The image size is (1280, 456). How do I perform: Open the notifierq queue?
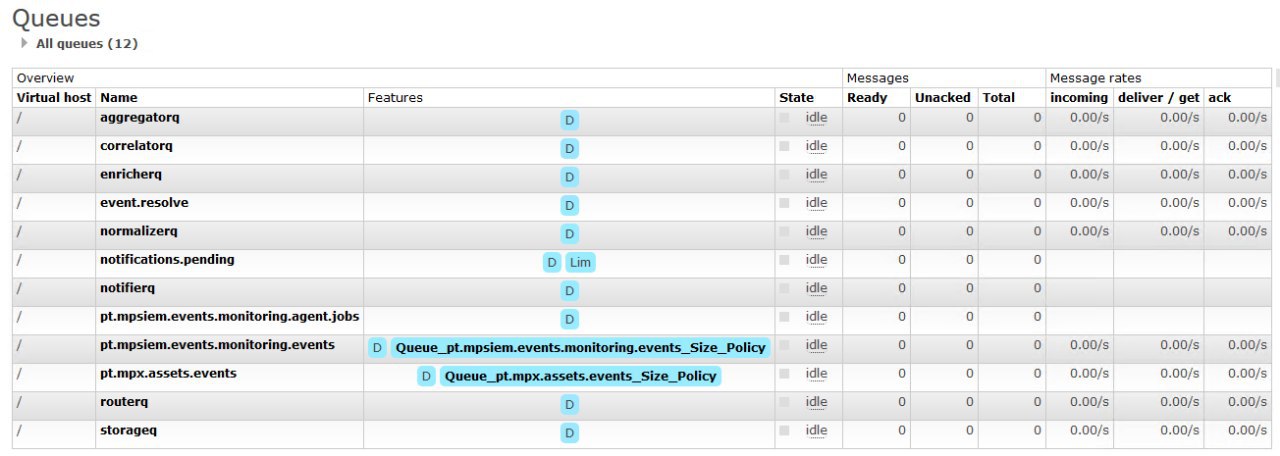point(128,288)
